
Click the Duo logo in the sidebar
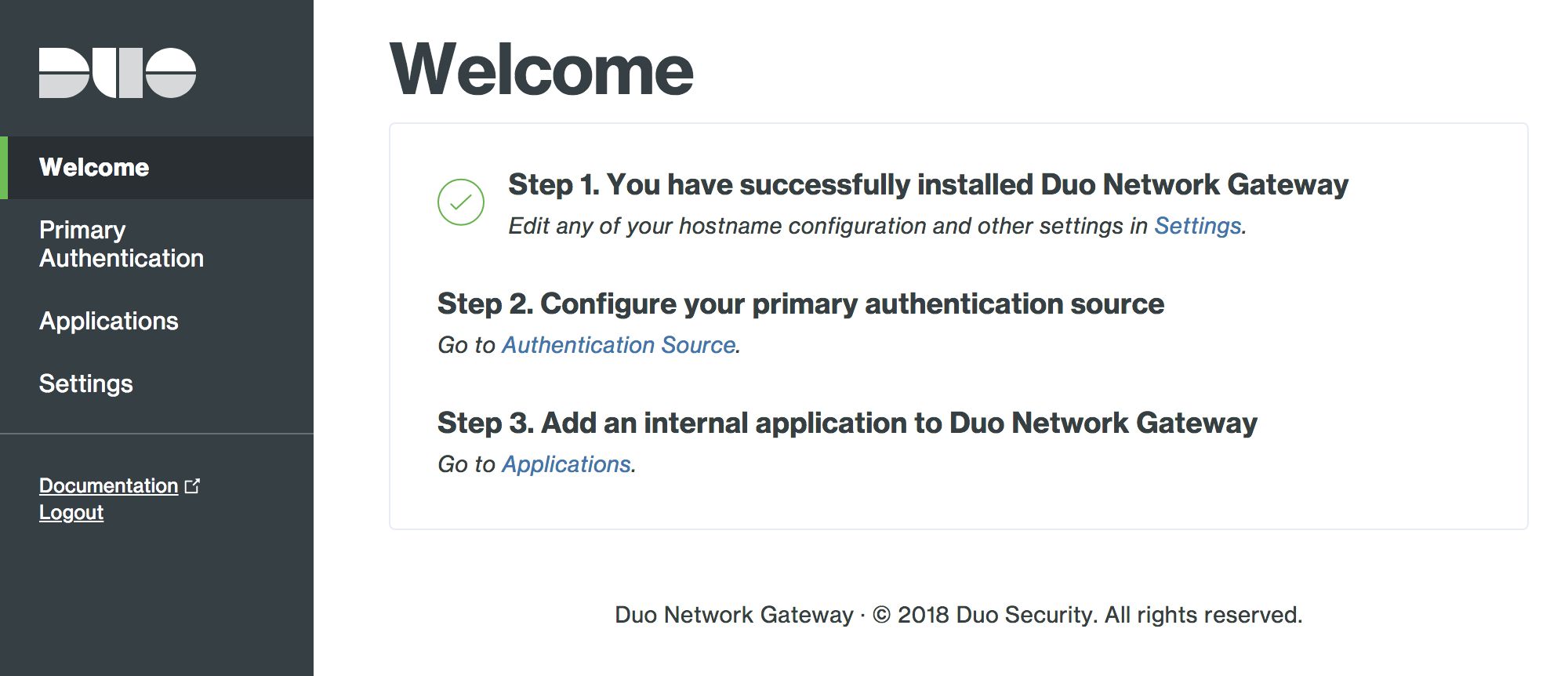coord(118,73)
